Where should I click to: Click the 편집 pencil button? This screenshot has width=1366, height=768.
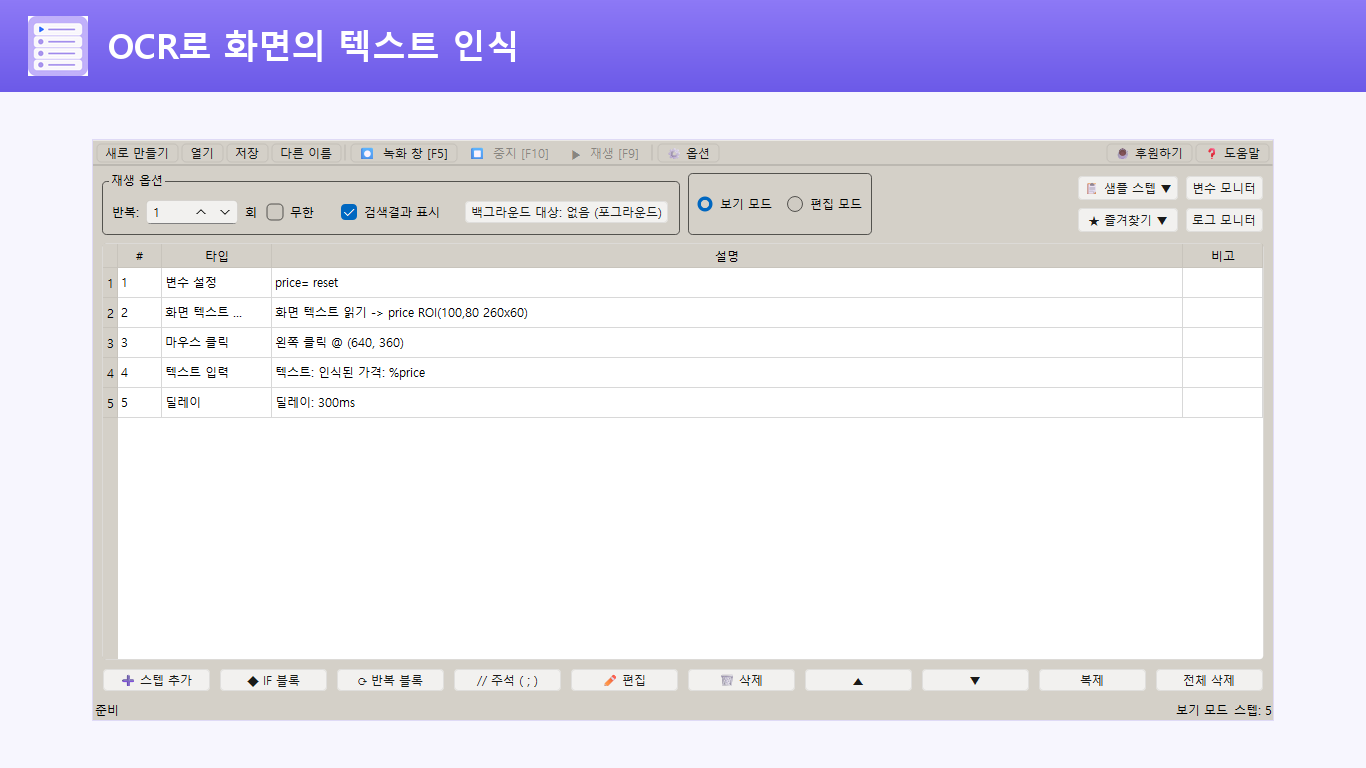[x=624, y=680]
